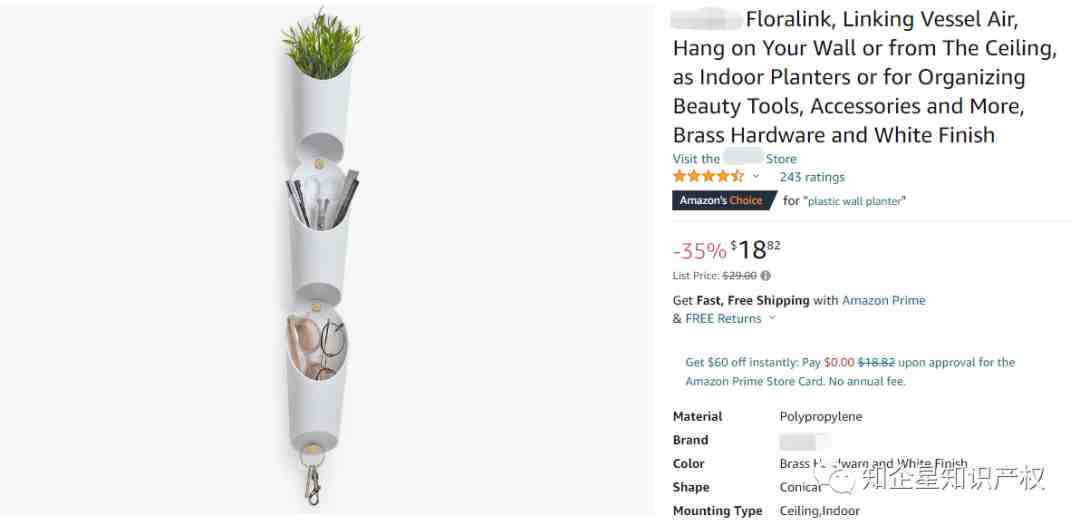Click the list price info icon
The height and width of the screenshot is (525, 1080).
tap(765, 276)
